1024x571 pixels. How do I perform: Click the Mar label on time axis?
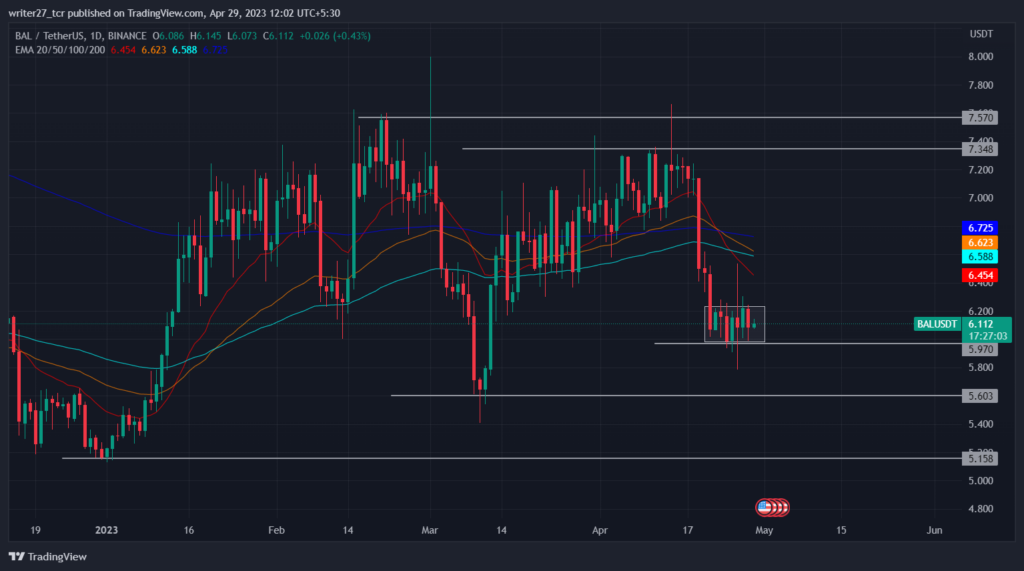click(x=430, y=530)
